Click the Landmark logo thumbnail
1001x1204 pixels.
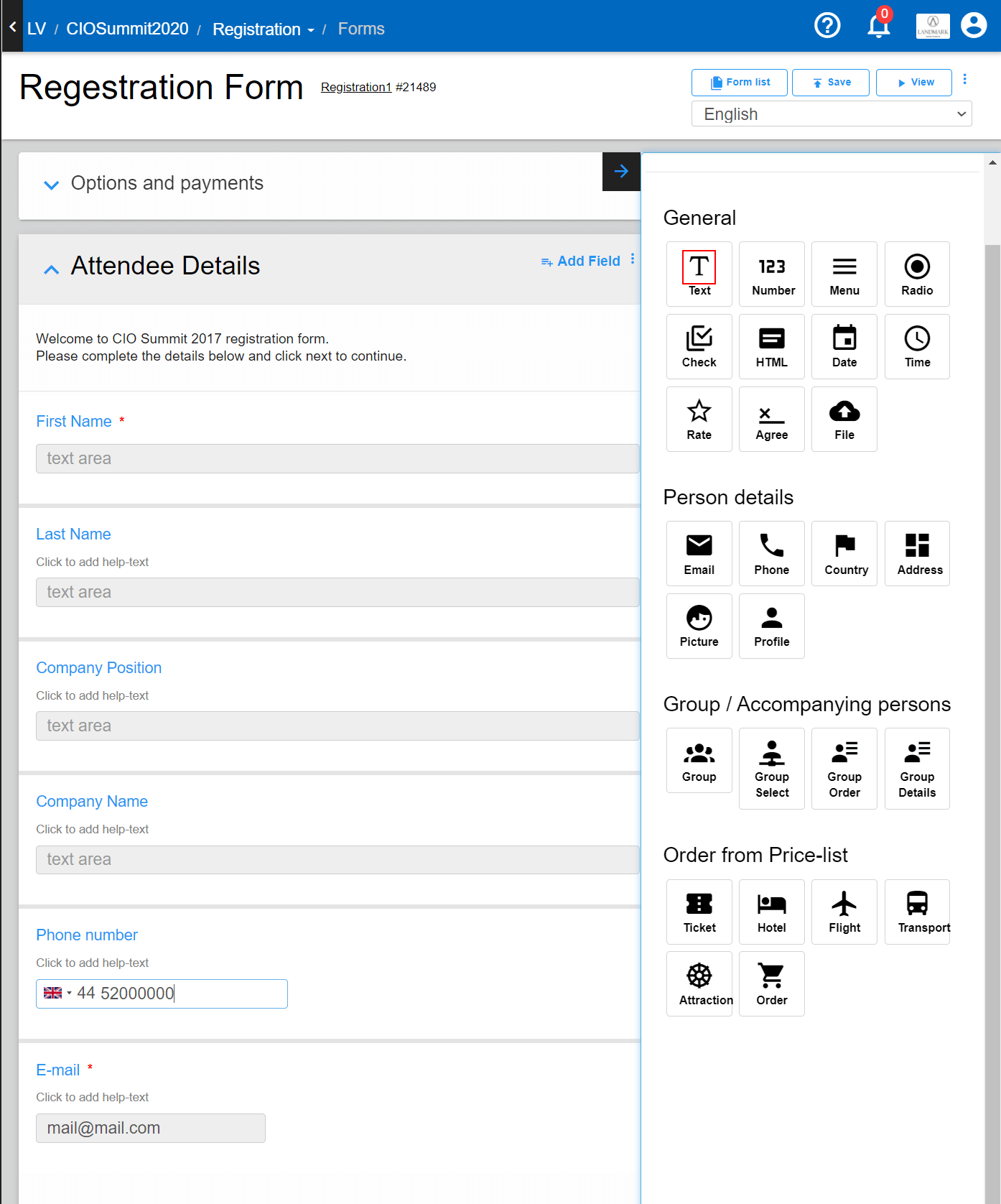pyautogui.click(x=933, y=26)
